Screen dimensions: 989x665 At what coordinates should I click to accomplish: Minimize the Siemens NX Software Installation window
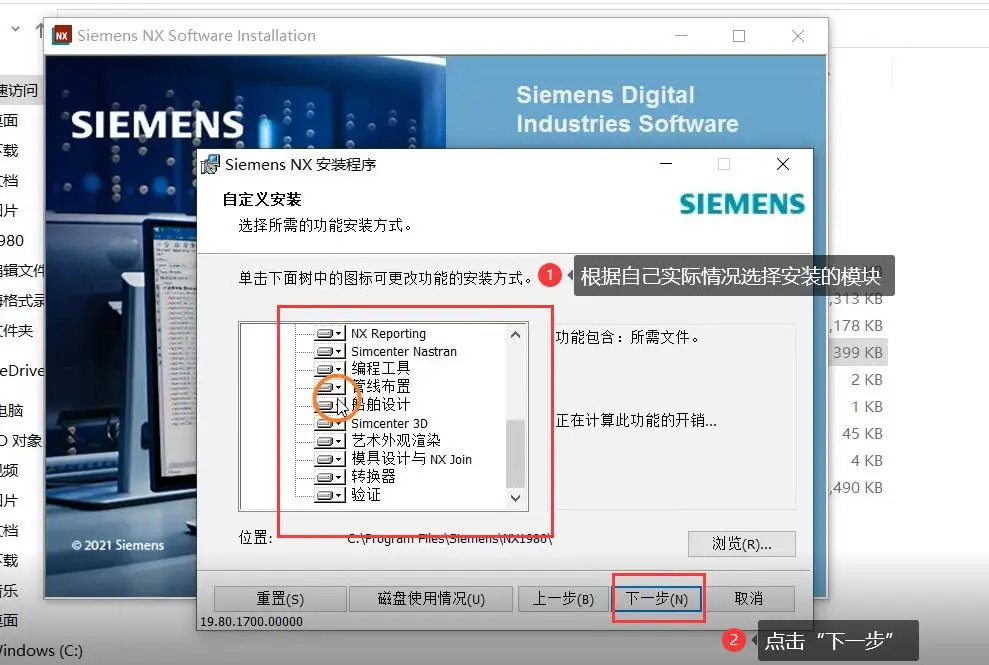(x=681, y=36)
